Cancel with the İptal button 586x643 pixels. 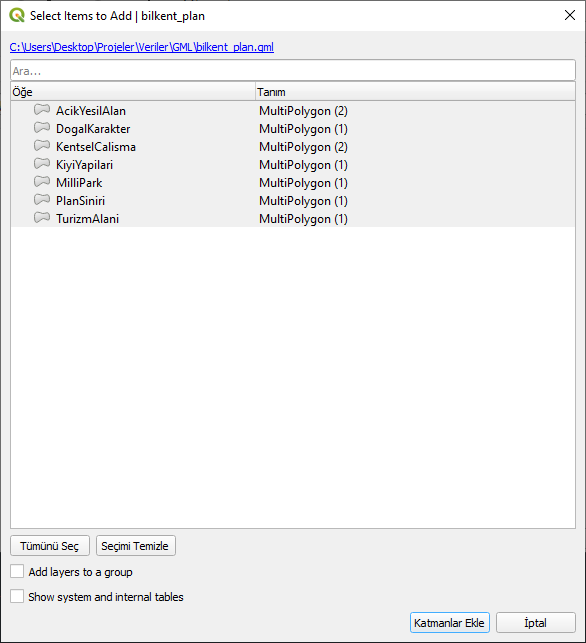pyautogui.click(x=536, y=623)
